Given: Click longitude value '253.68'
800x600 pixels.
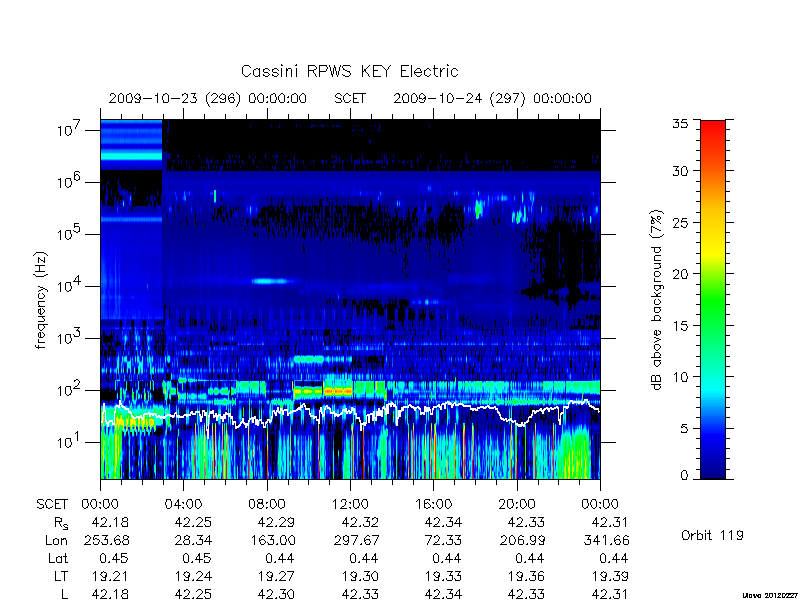Looking at the screenshot, I should pos(107,540).
